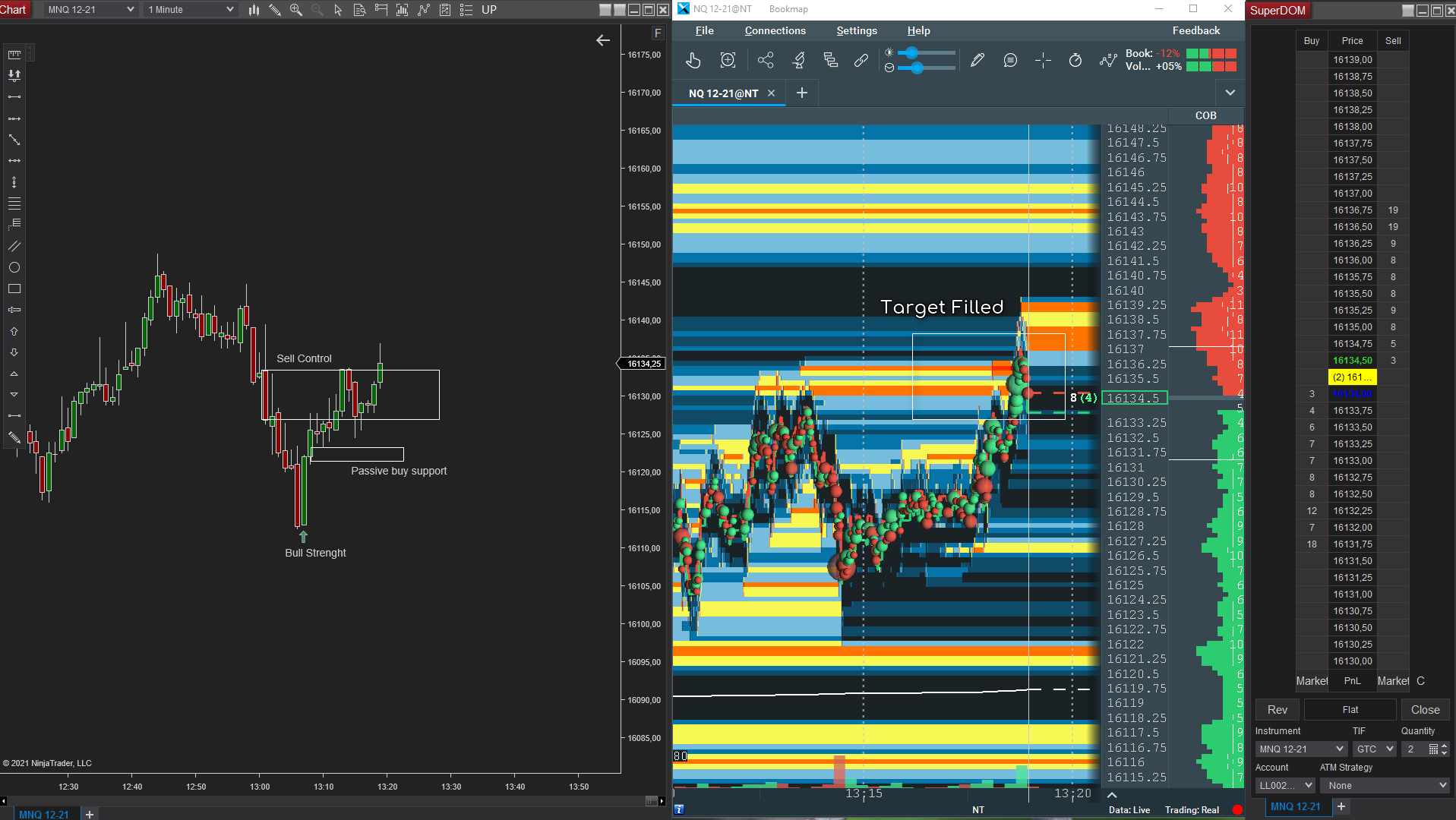Select the cursor pointer tool in Chart toolbar

coord(338,10)
